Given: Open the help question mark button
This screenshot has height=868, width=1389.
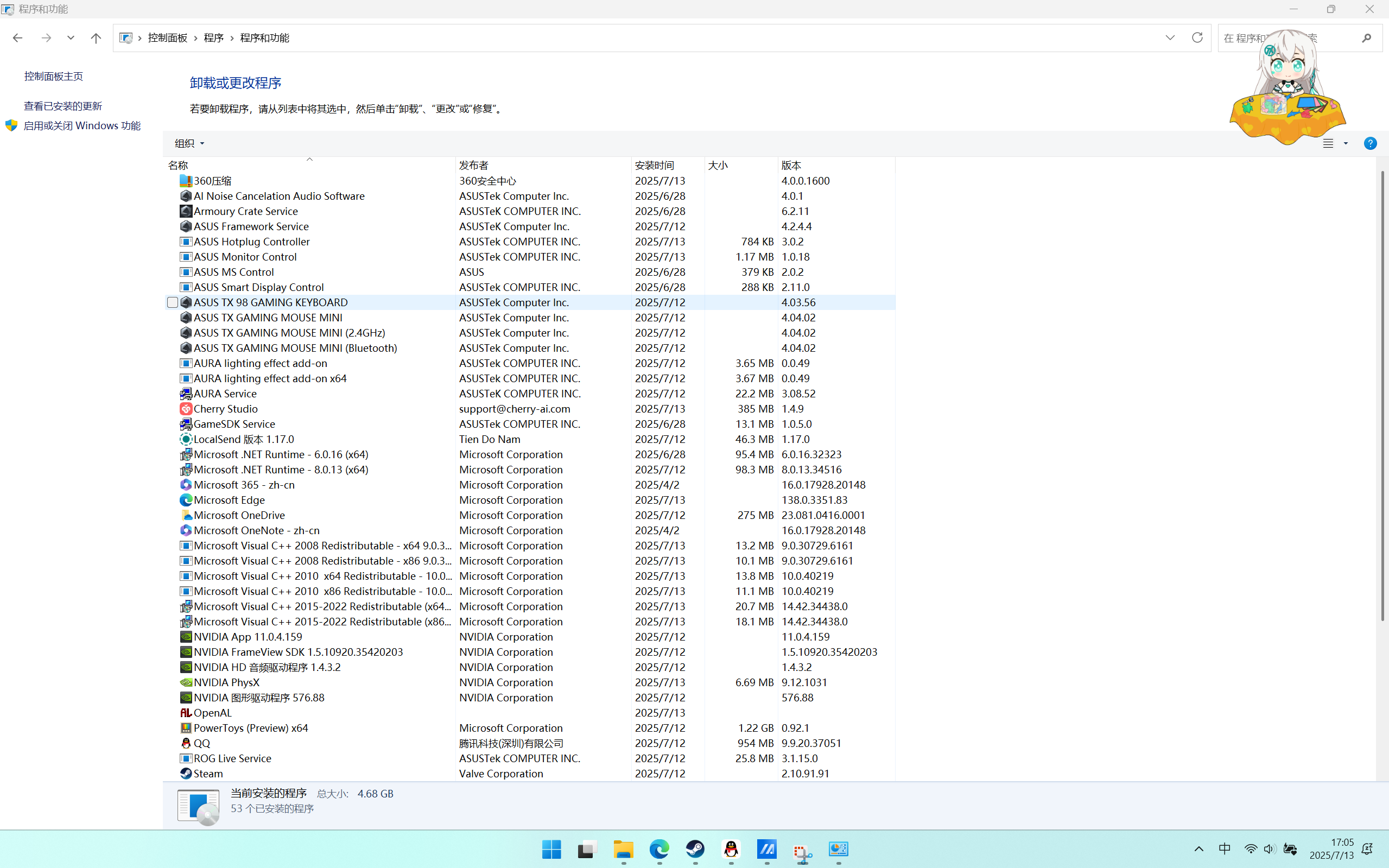Looking at the screenshot, I should 1370,143.
